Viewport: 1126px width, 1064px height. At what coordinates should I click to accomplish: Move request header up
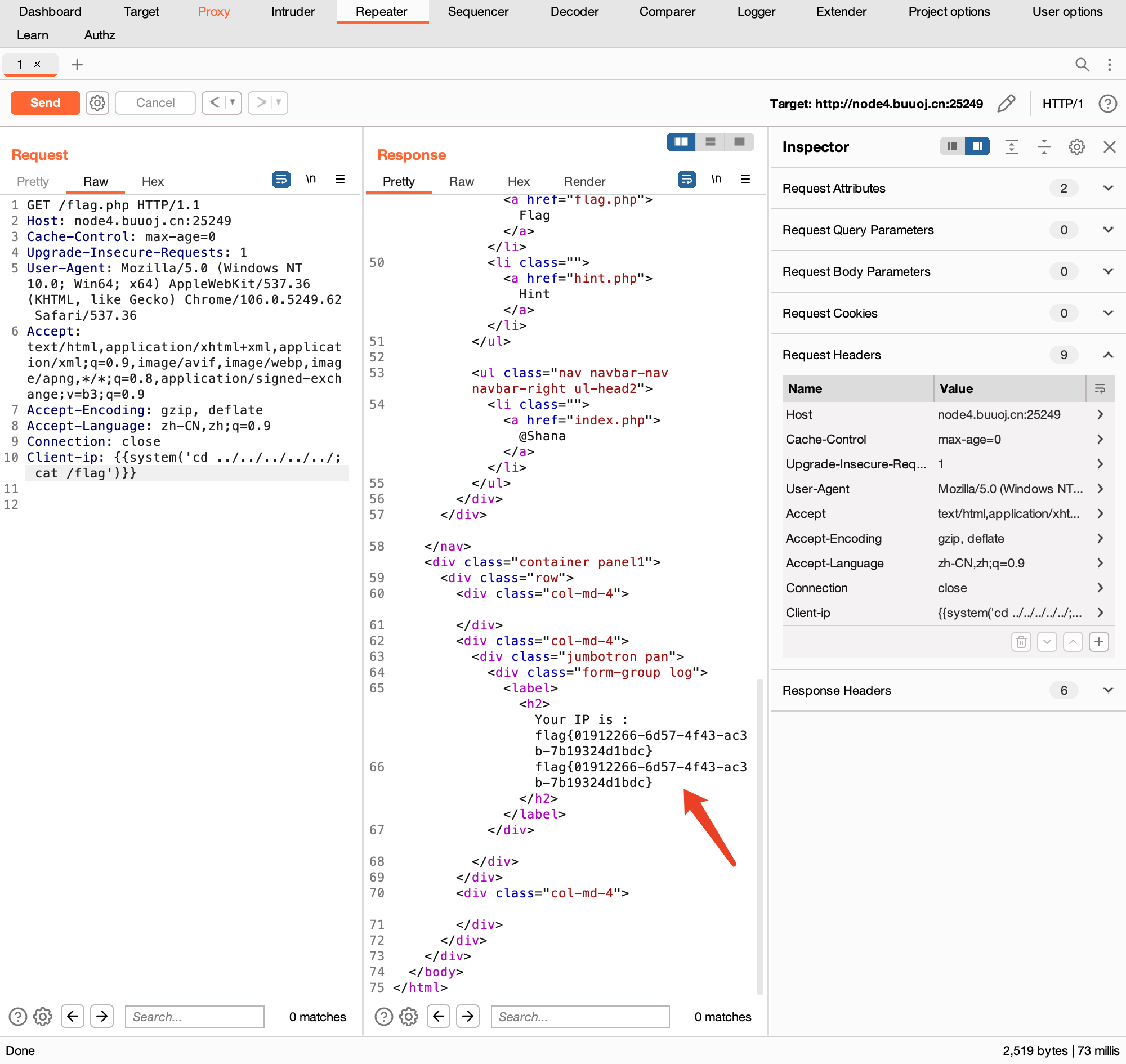pyautogui.click(x=1072, y=641)
